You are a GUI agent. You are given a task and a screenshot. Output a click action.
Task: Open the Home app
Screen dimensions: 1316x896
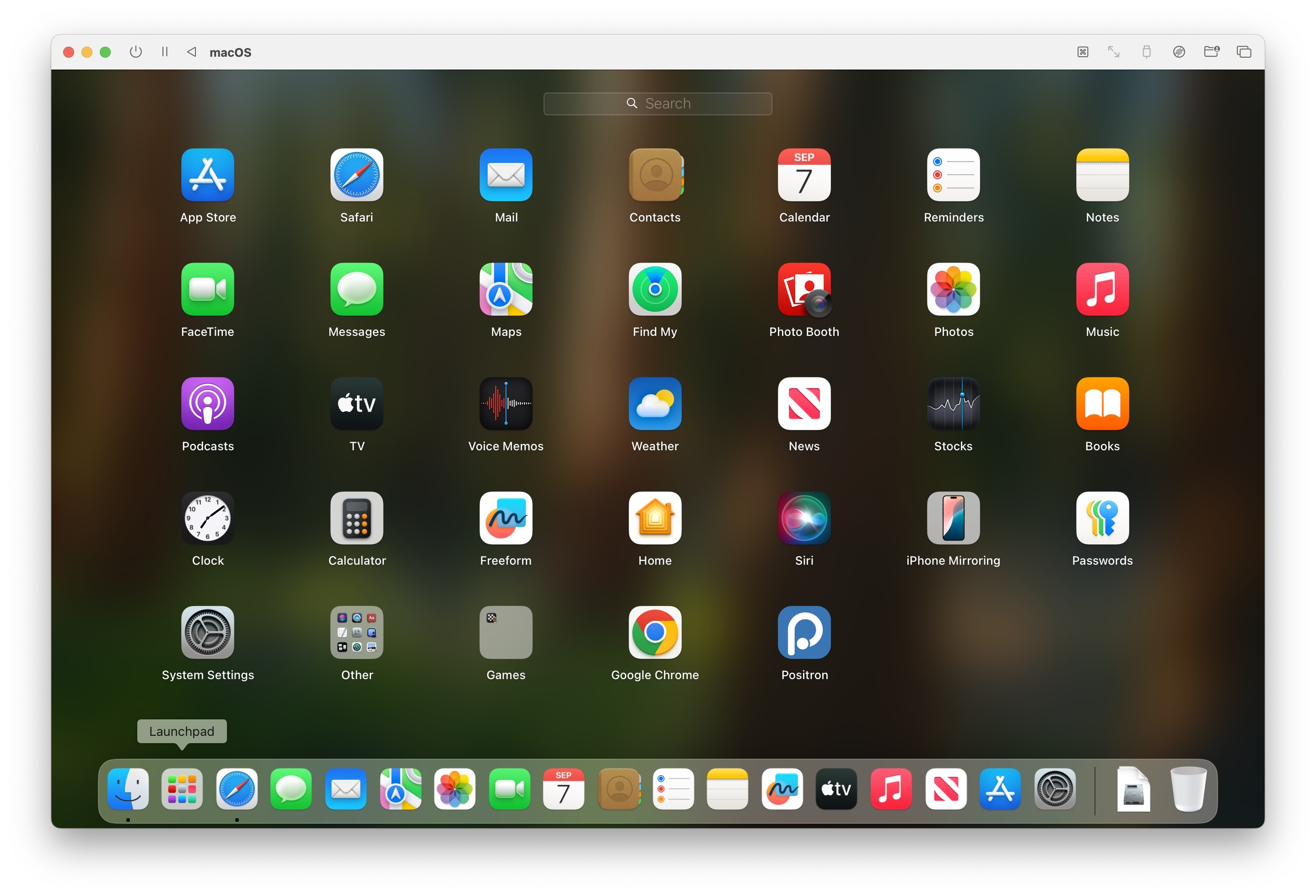pos(655,518)
